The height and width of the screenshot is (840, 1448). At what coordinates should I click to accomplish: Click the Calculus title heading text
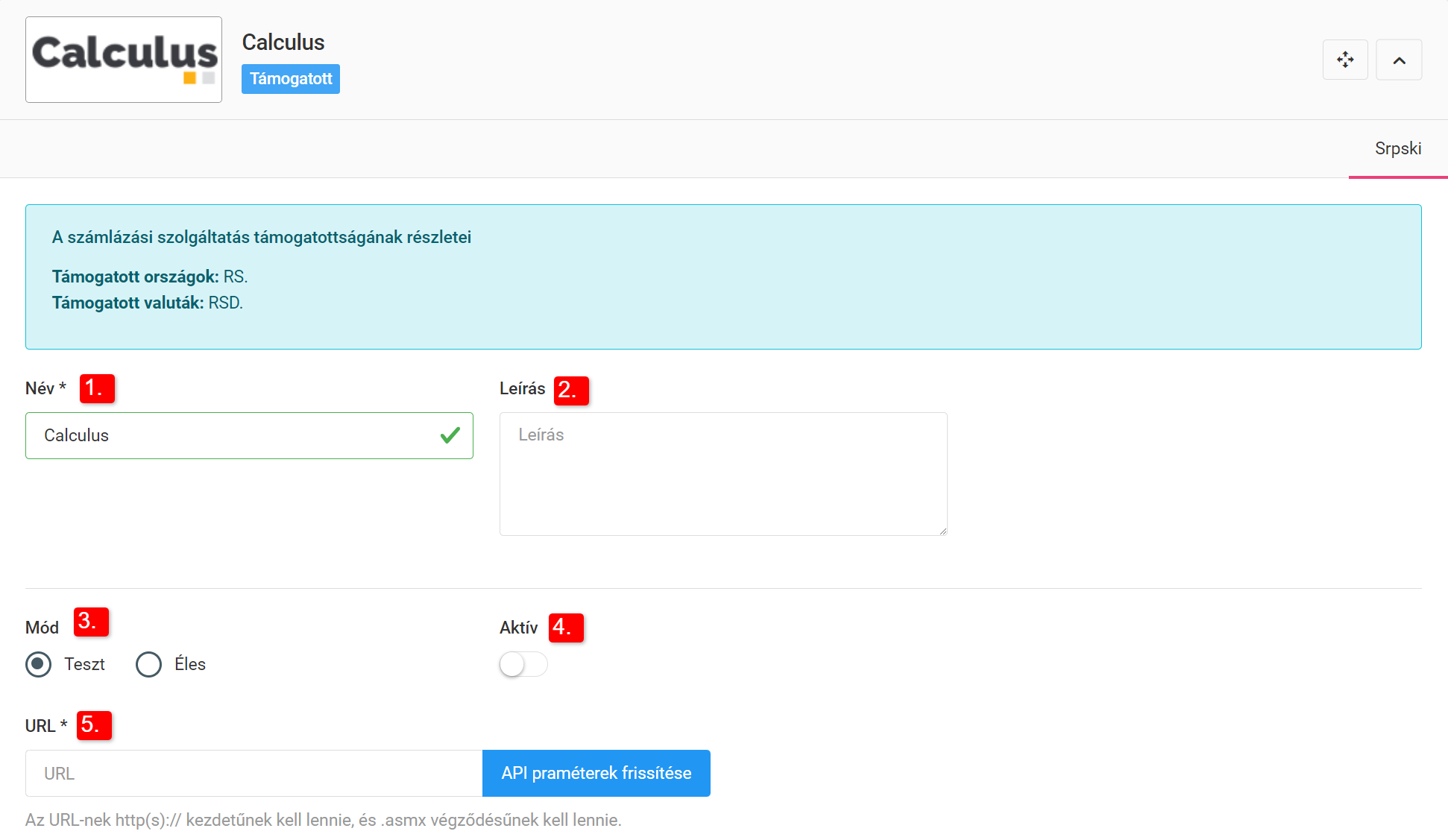click(x=283, y=42)
